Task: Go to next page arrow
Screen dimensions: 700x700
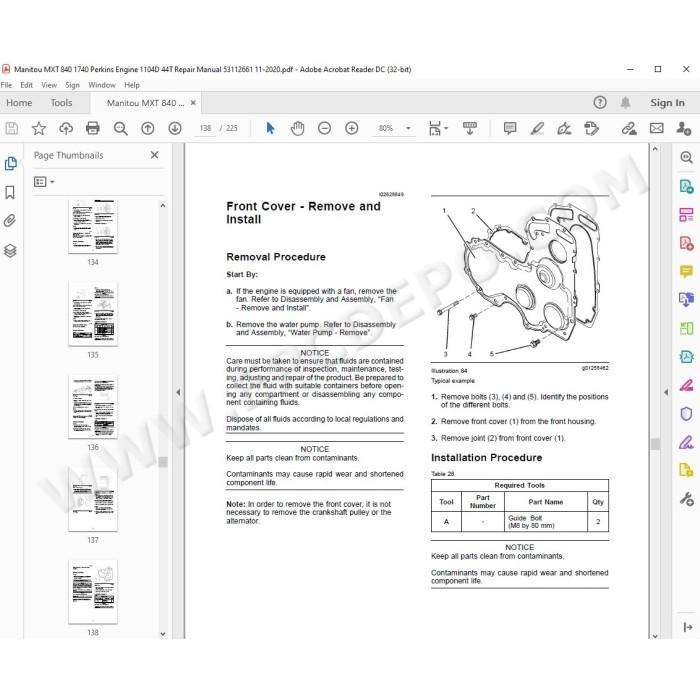Action: [x=175, y=129]
